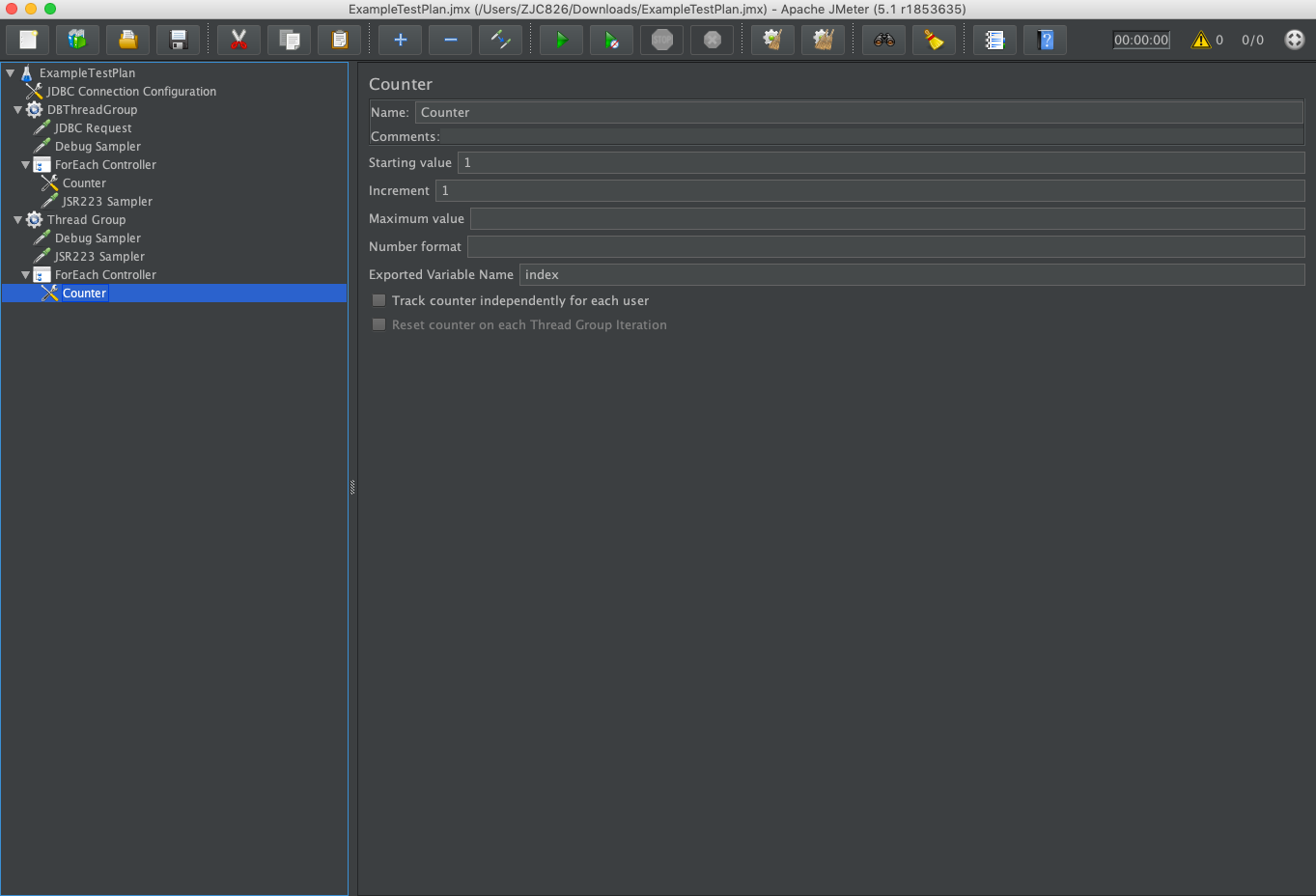Image resolution: width=1316 pixels, height=896 pixels.
Task: Click into the Name field containing Counter
Action: point(859,112)
